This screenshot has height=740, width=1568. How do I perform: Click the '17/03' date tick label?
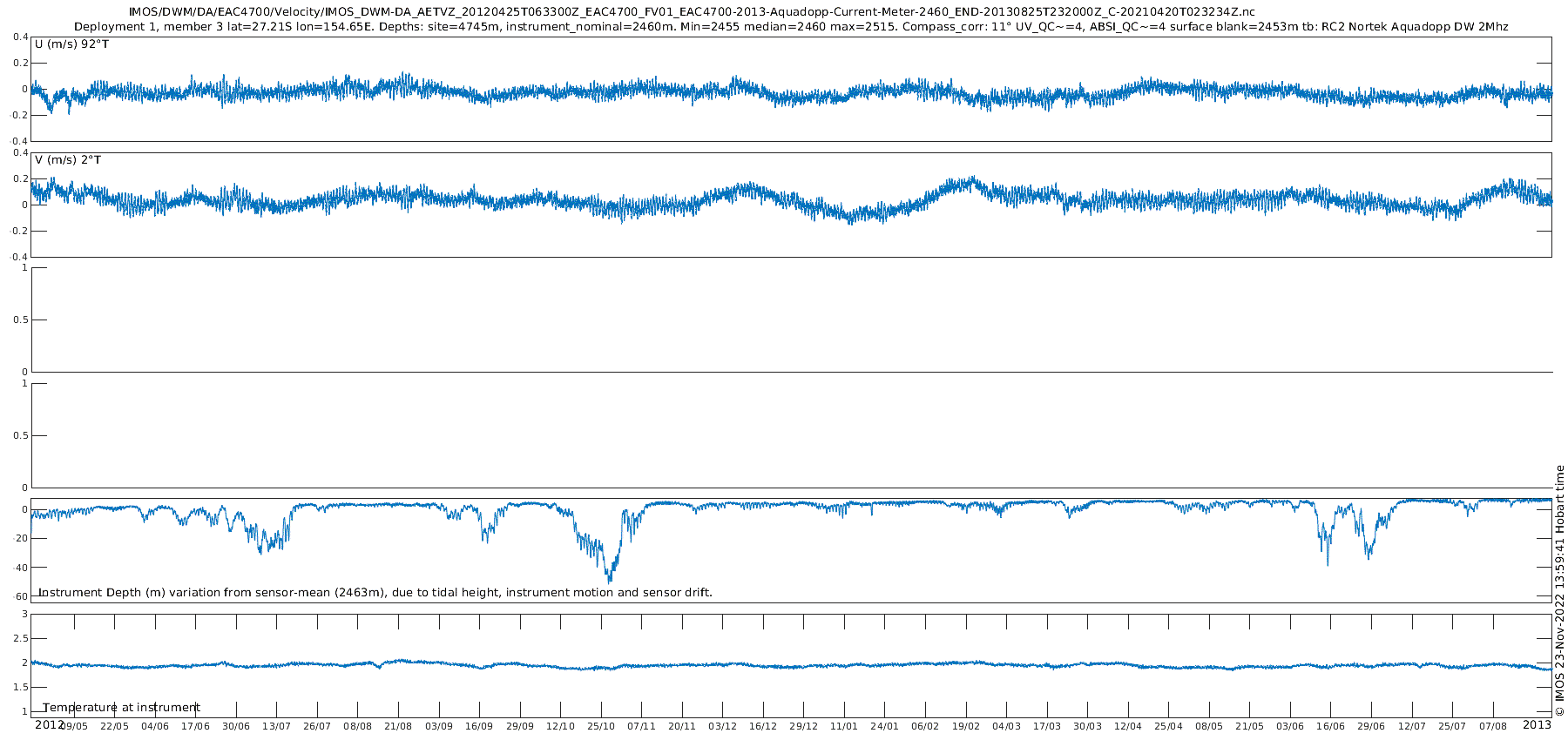1047,726
